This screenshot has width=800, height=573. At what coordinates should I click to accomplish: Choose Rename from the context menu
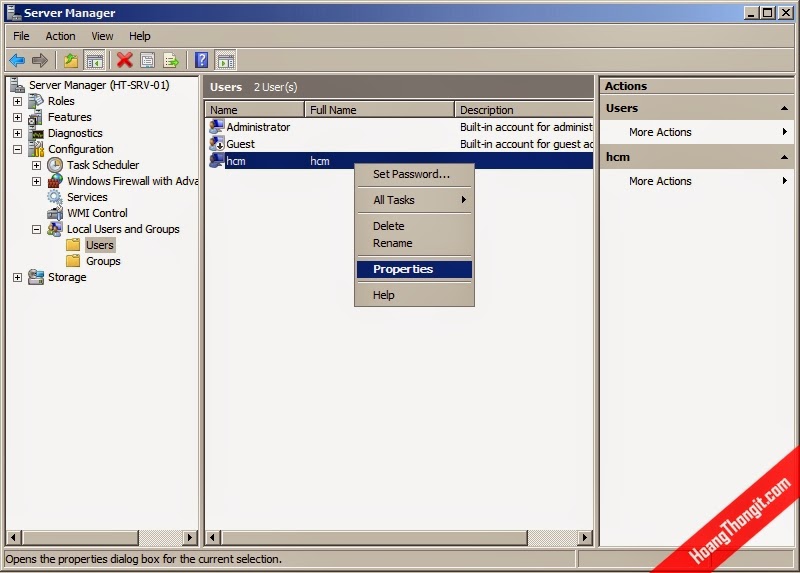point(414,243)
